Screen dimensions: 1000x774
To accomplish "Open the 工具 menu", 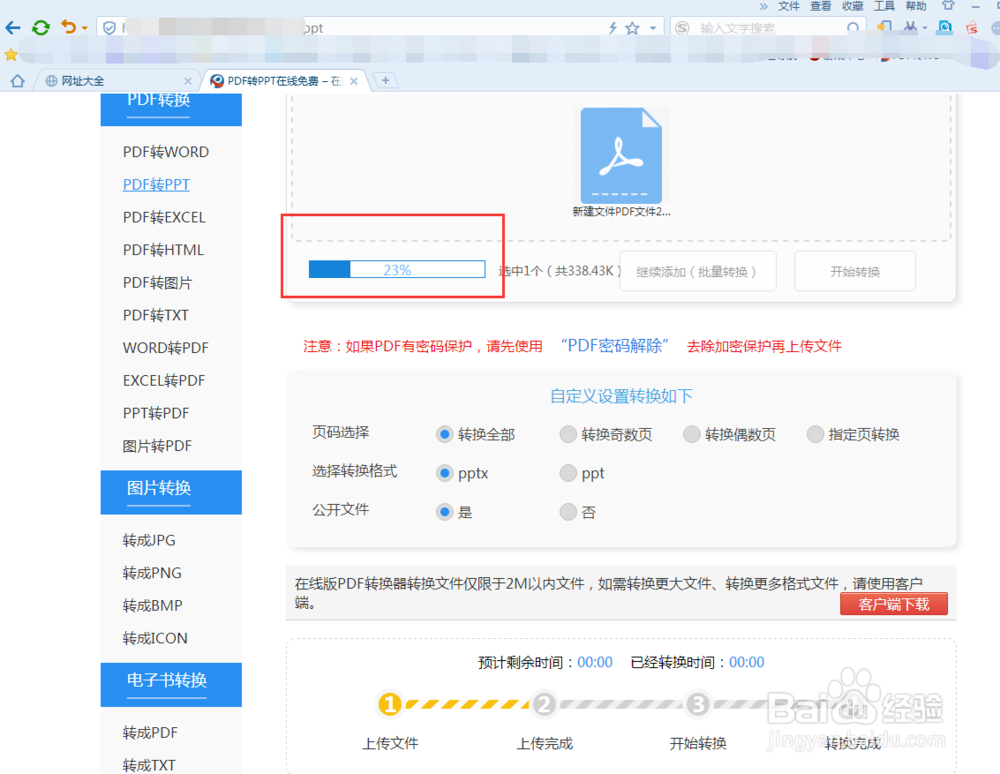I will 884,6.
